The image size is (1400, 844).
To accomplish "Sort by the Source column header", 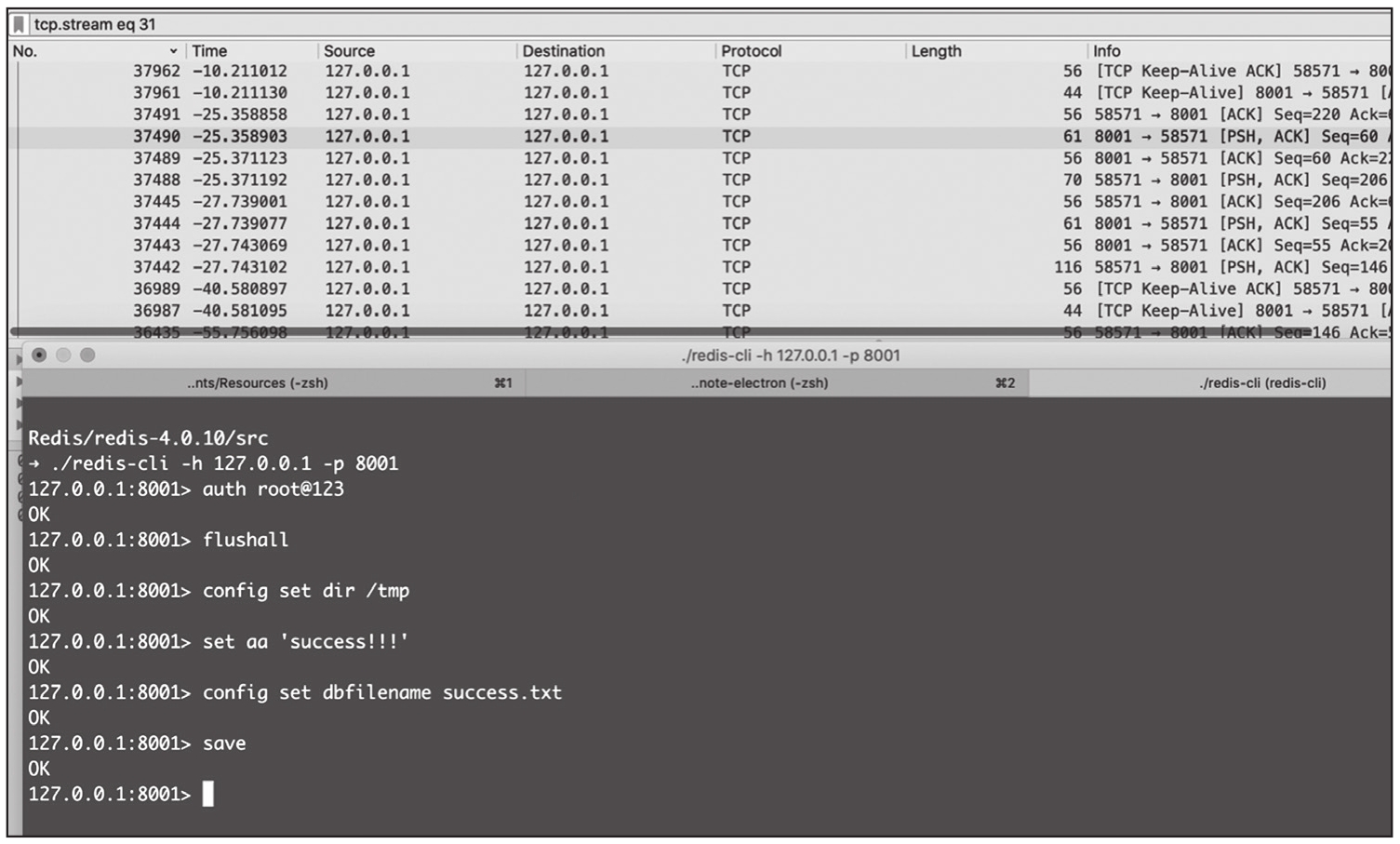I will pyautogui.click(x=350, y=51).
